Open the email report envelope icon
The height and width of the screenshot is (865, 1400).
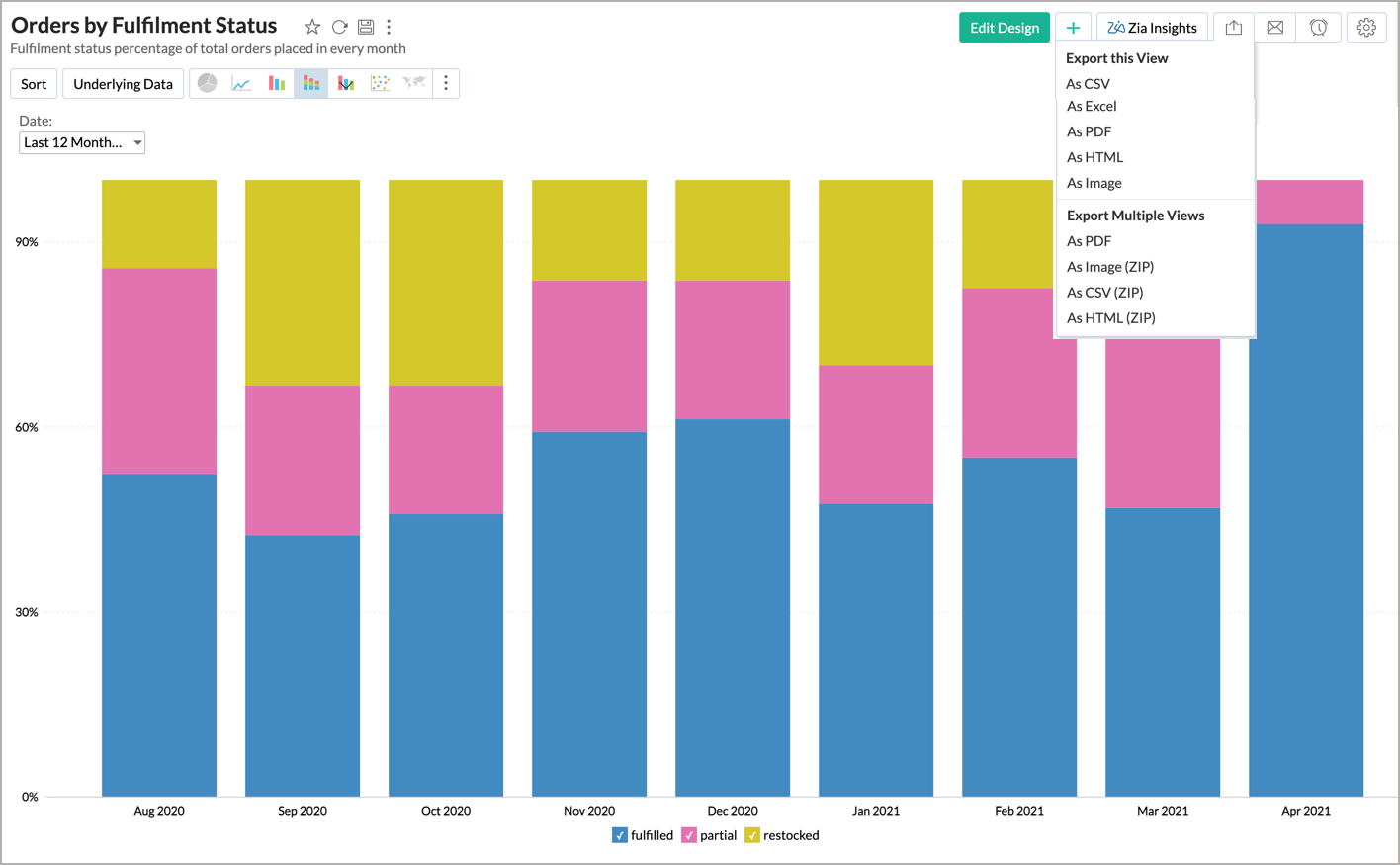coord(1275,28)
